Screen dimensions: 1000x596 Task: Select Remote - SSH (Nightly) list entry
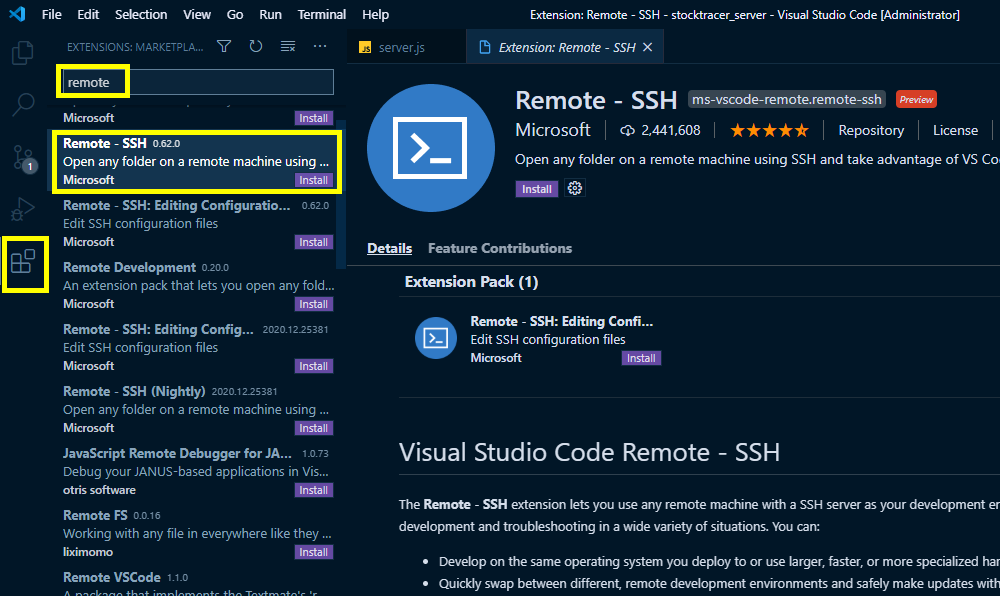(198, 409)
